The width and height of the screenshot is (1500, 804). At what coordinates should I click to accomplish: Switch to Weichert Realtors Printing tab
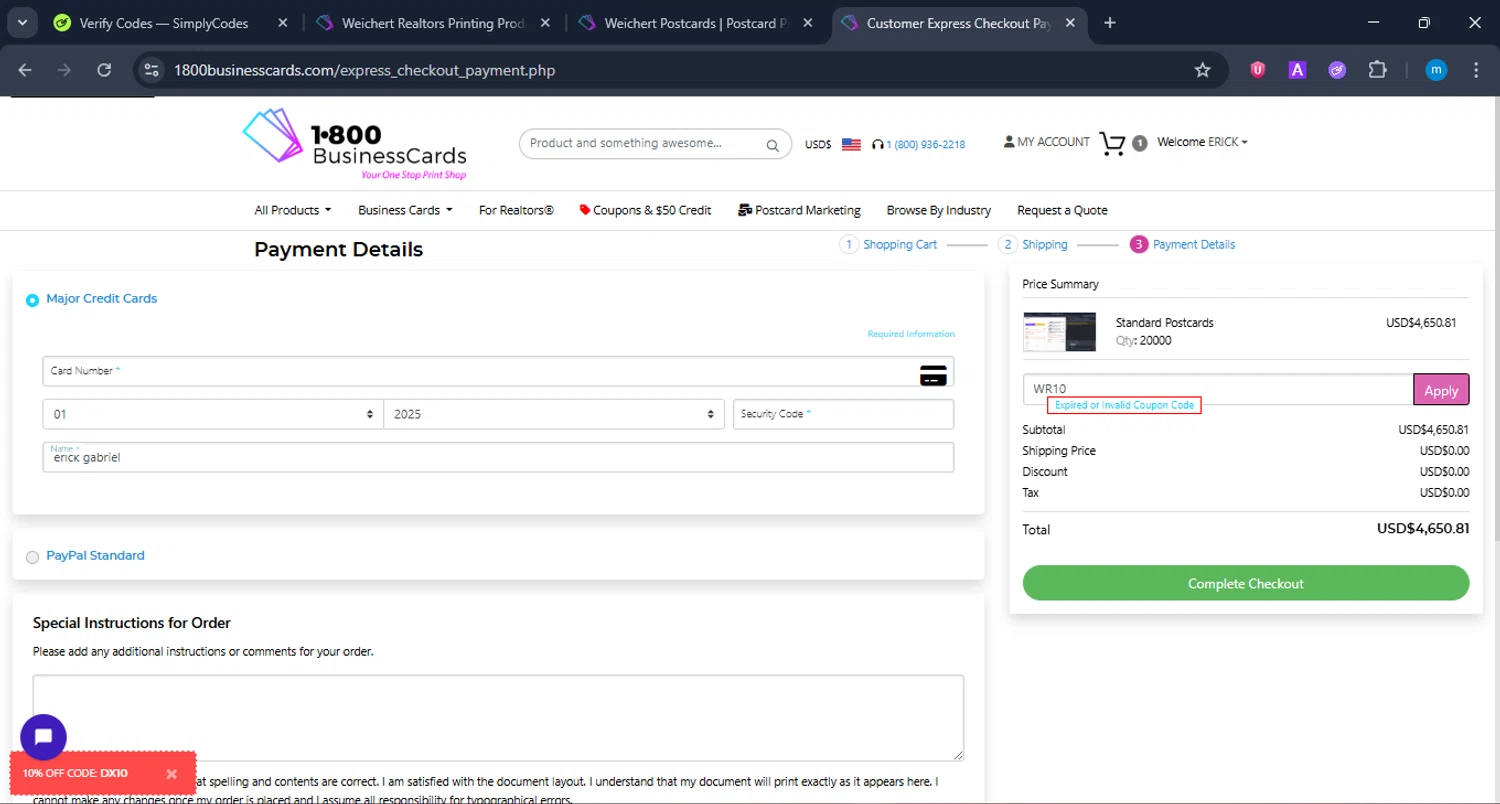(435, 23)
